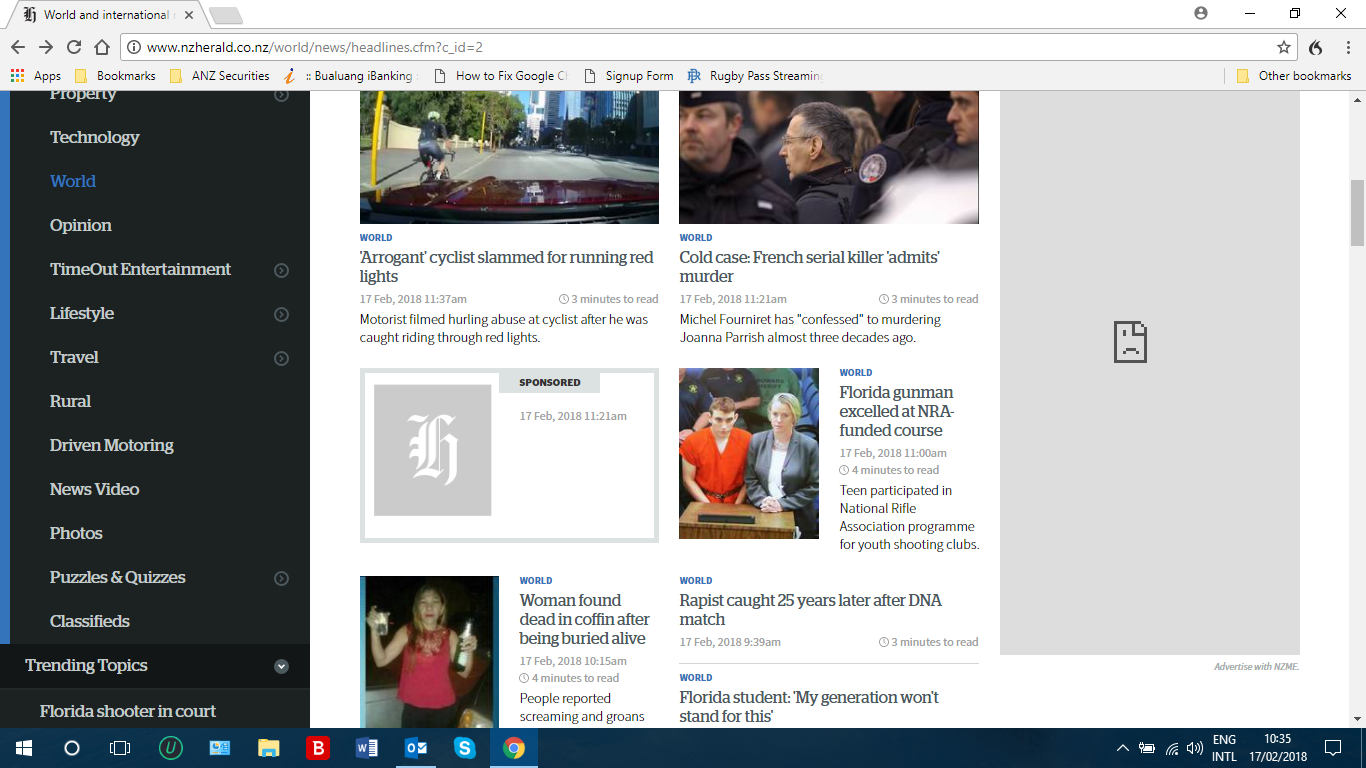Click the Wi-Fi network tray icon
This screenshot has height=768, width=1366.
pos(1172,748)
